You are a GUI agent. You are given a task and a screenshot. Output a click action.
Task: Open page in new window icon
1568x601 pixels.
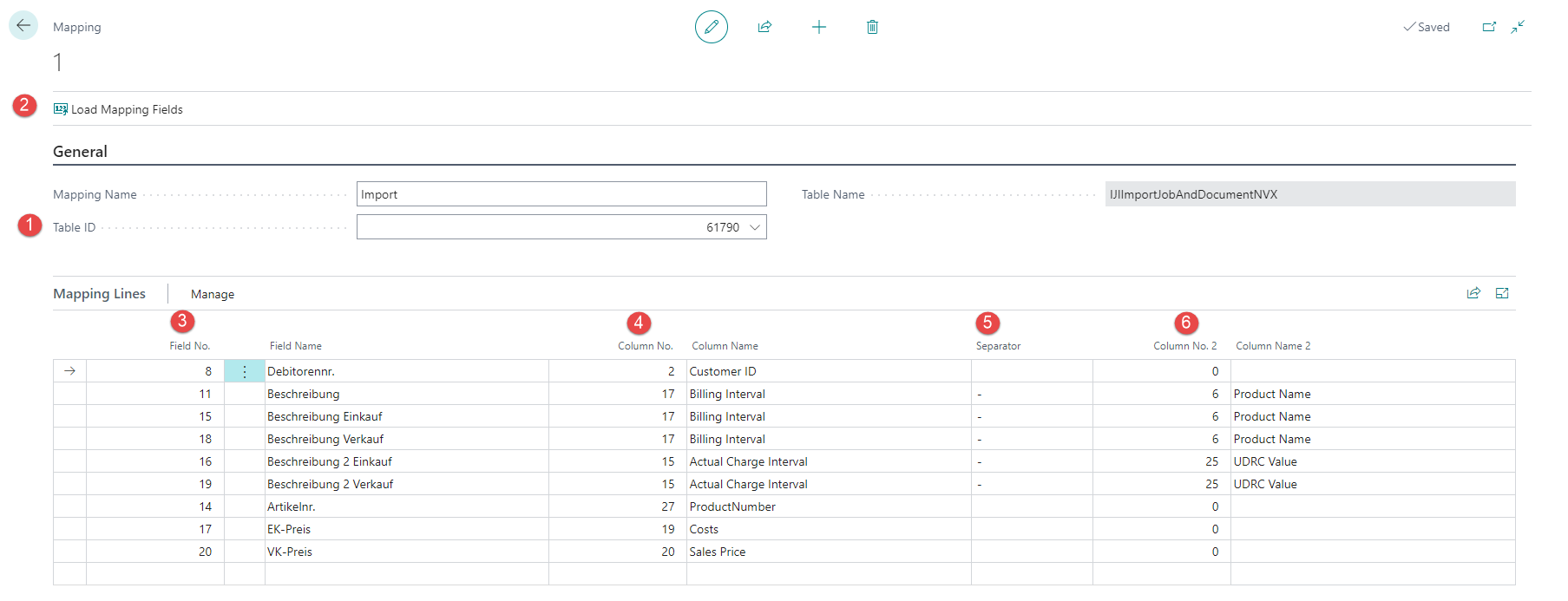point(1489,27)
